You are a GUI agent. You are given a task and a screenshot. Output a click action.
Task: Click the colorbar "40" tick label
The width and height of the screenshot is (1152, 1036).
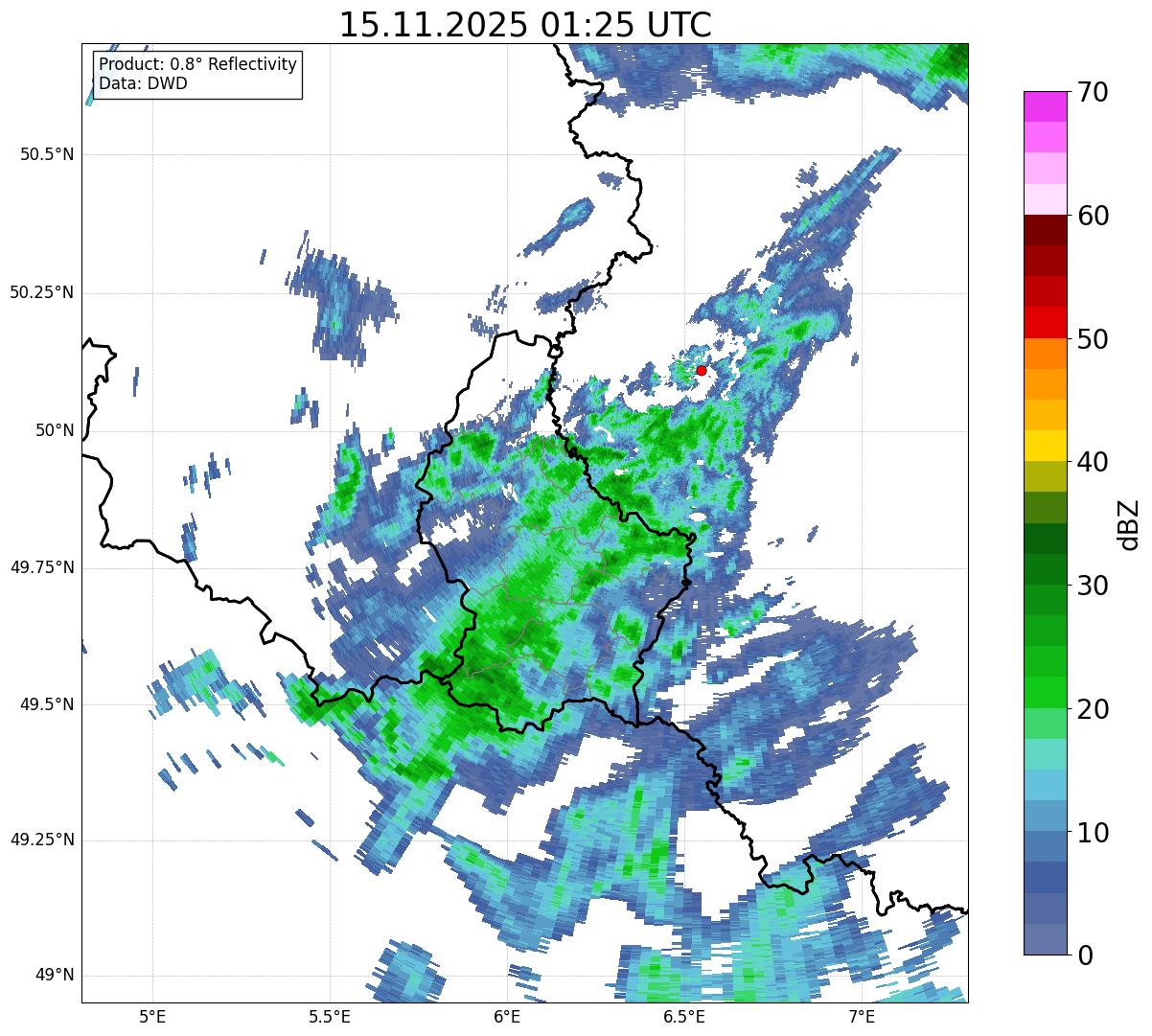click(x=1093, y=462)
